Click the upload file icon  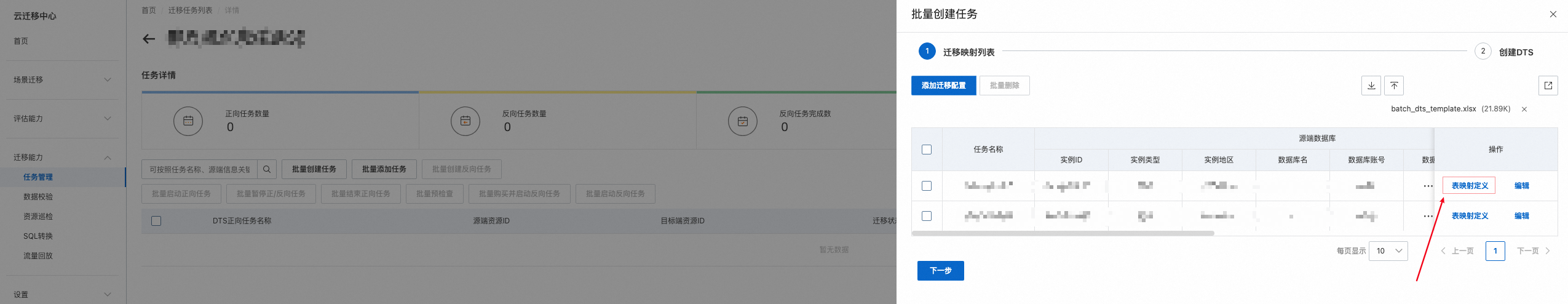pos(1393,86)
